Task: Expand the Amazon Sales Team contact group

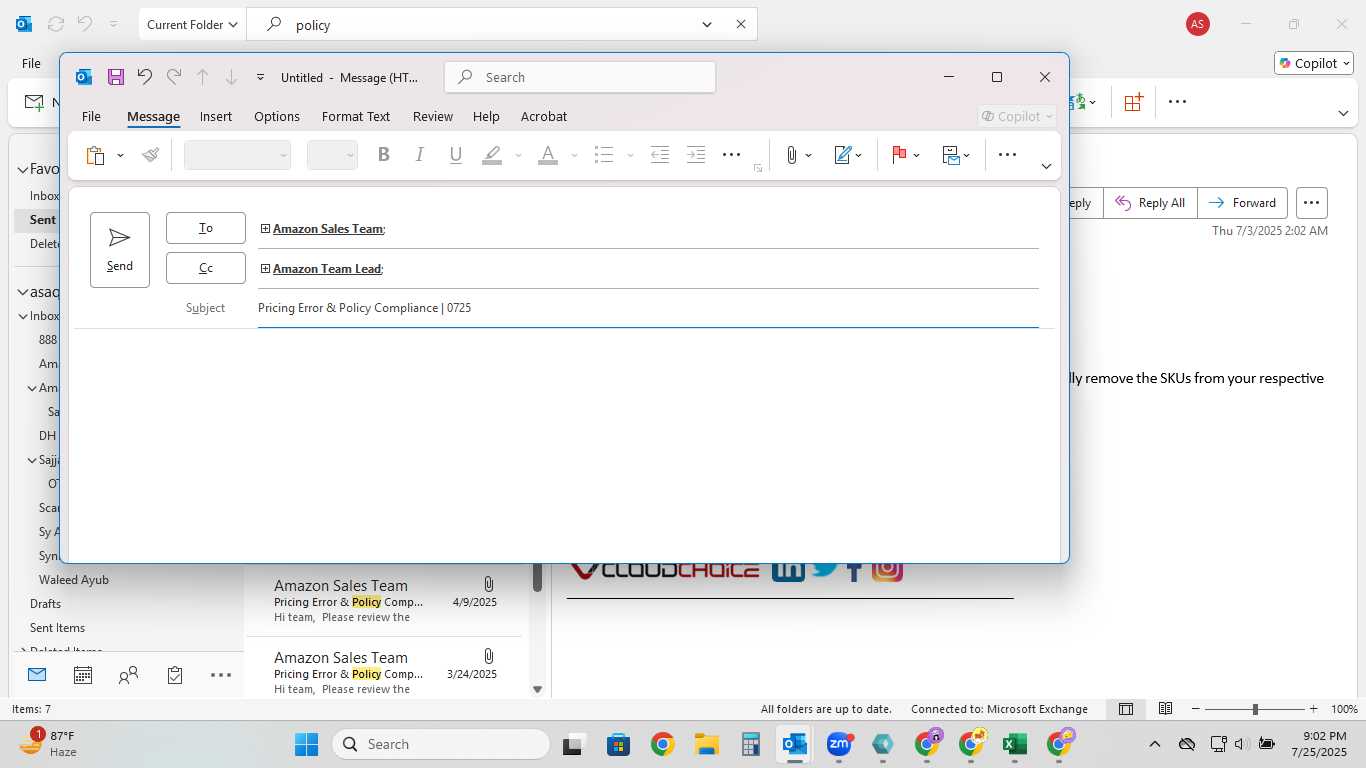Action: point(265,228)
